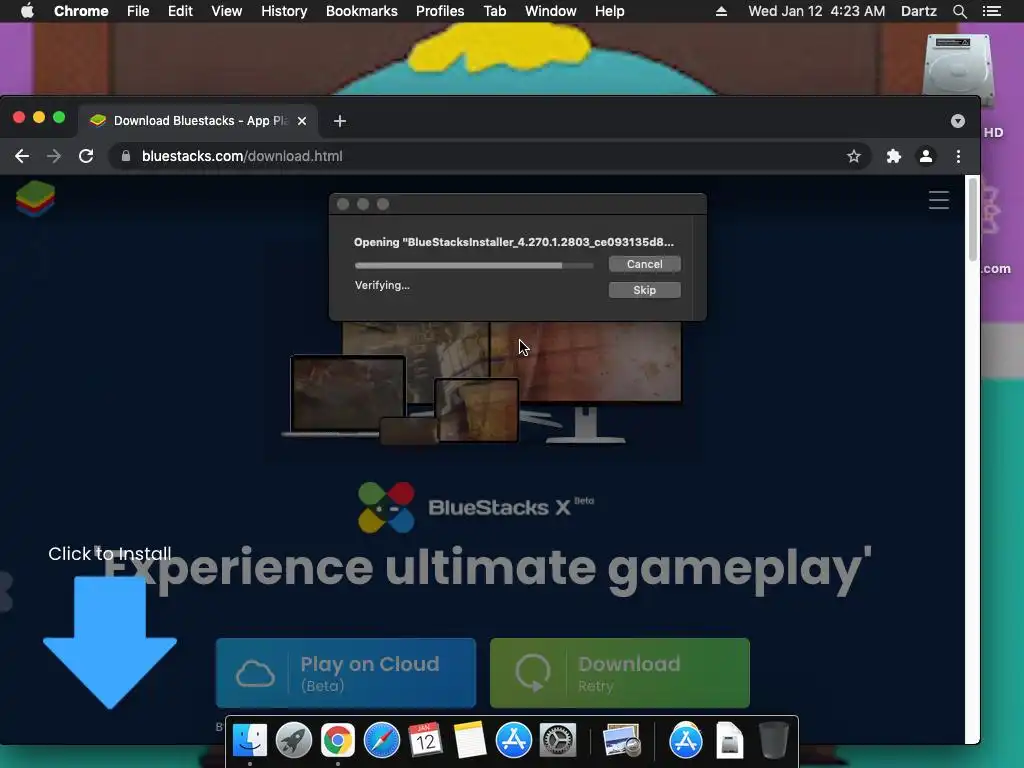
Task: Open Launchpad from the Dock
Action: (x=294, y=741)
